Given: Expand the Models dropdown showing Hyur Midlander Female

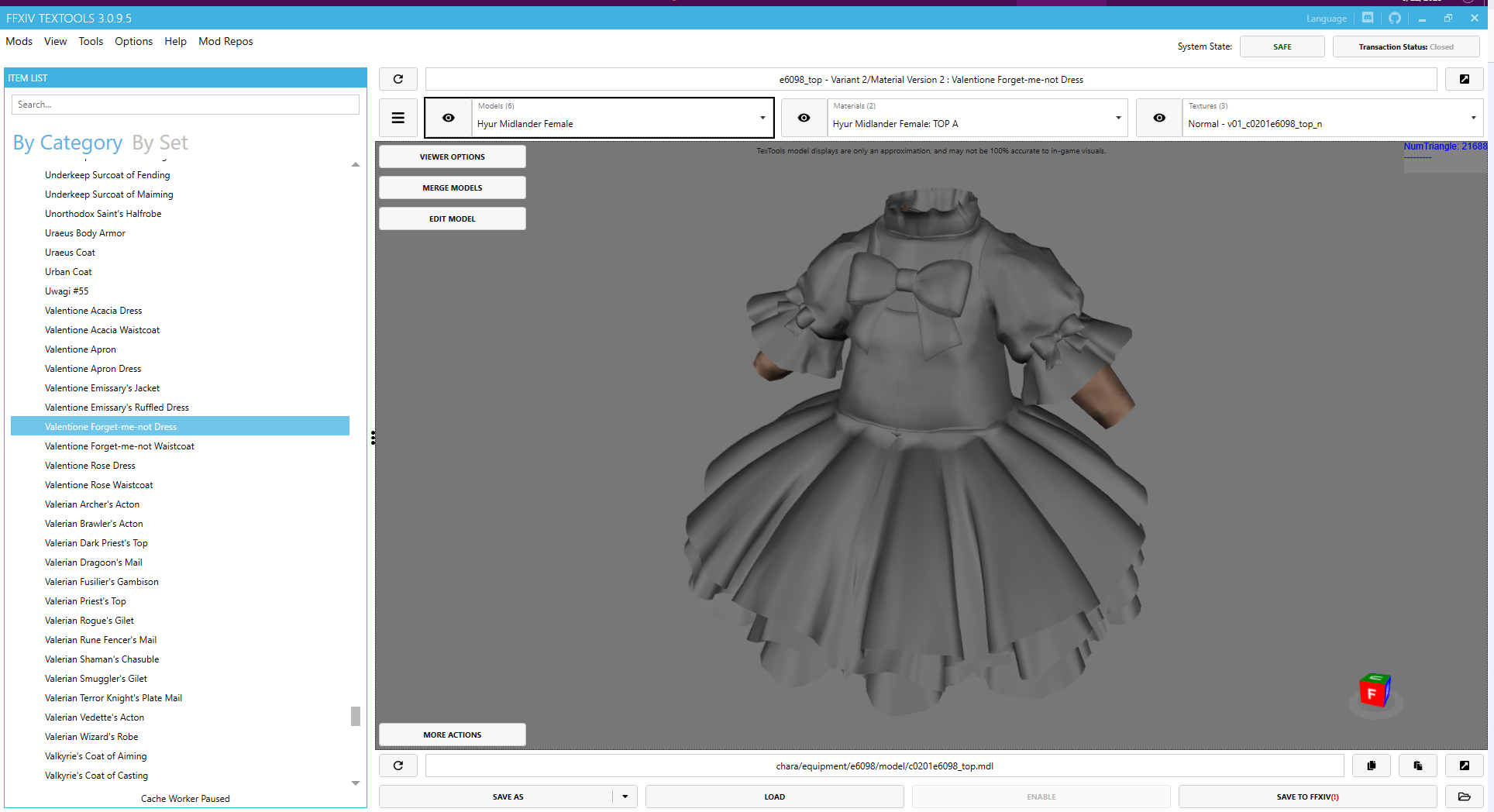Looking at the screenshot, I should [x=622, y=118].
